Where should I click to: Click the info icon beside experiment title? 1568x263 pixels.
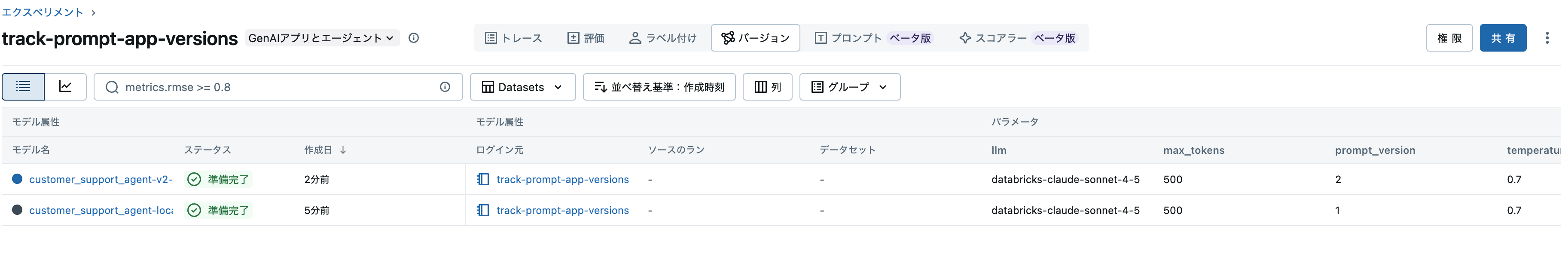coord(414,38)
